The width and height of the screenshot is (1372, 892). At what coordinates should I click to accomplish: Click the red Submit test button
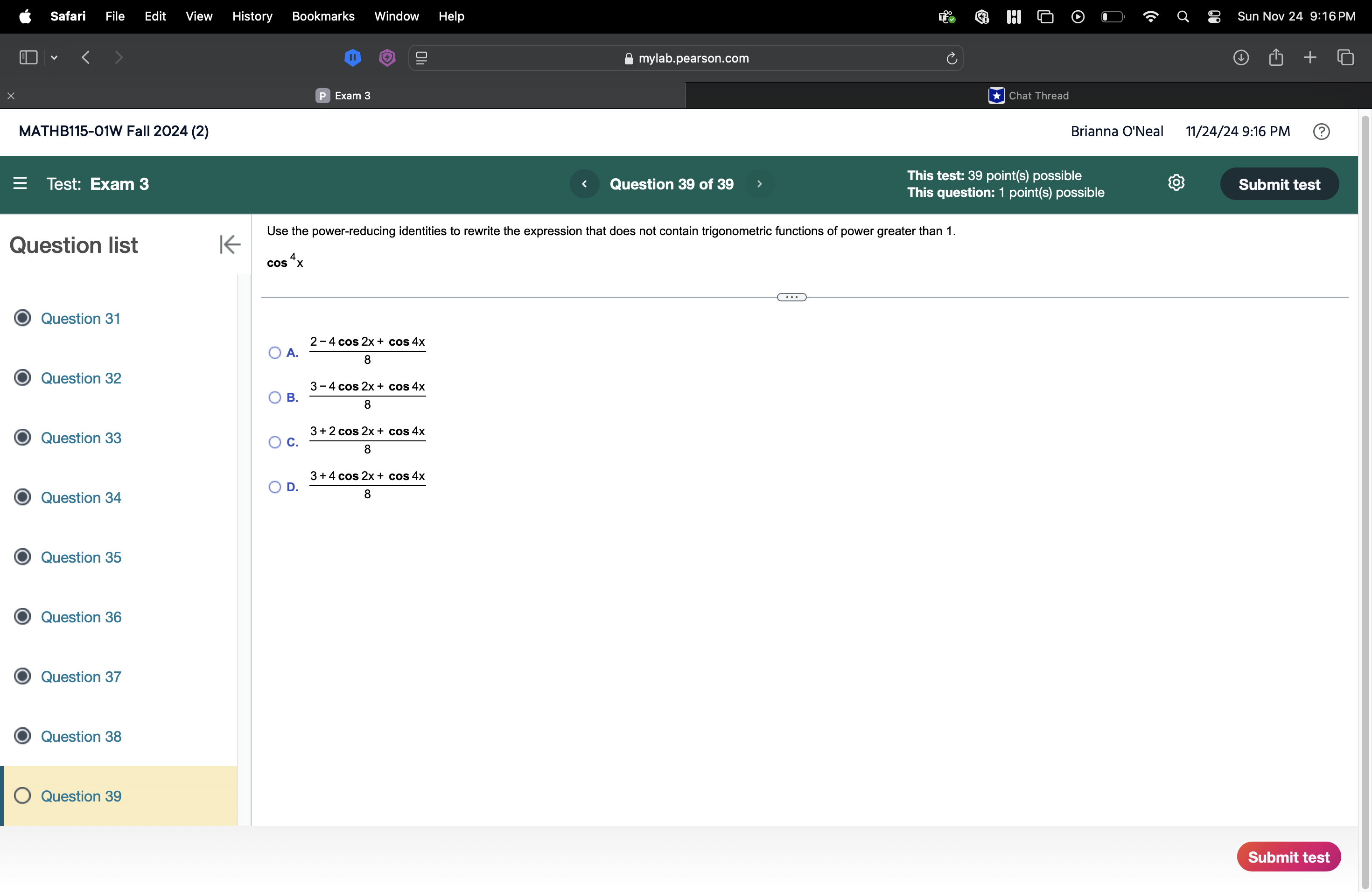[x=1288, y=857]
